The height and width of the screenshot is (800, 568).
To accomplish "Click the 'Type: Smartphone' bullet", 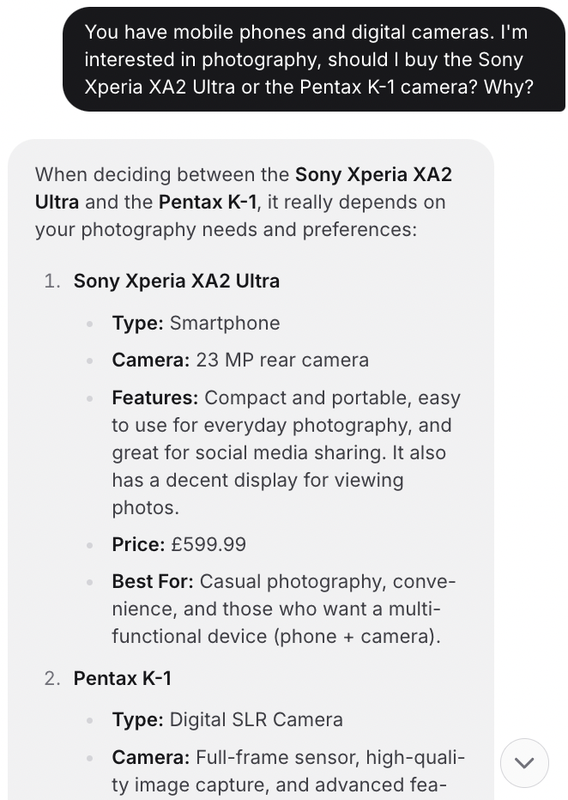I will click(196, 323).
